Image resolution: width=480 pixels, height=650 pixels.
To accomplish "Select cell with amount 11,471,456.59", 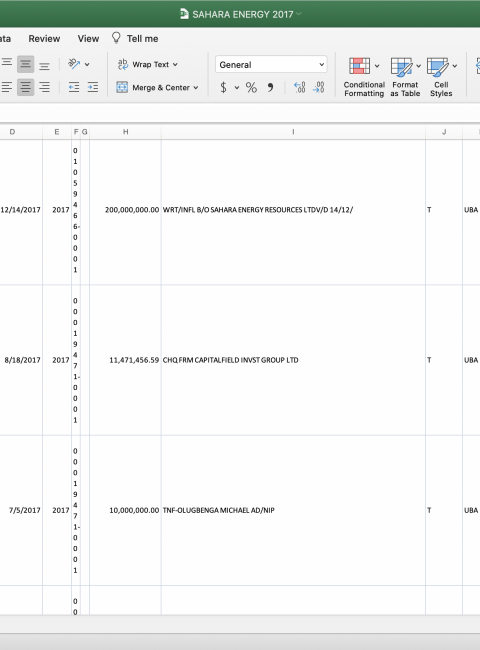I will (126, 360).
